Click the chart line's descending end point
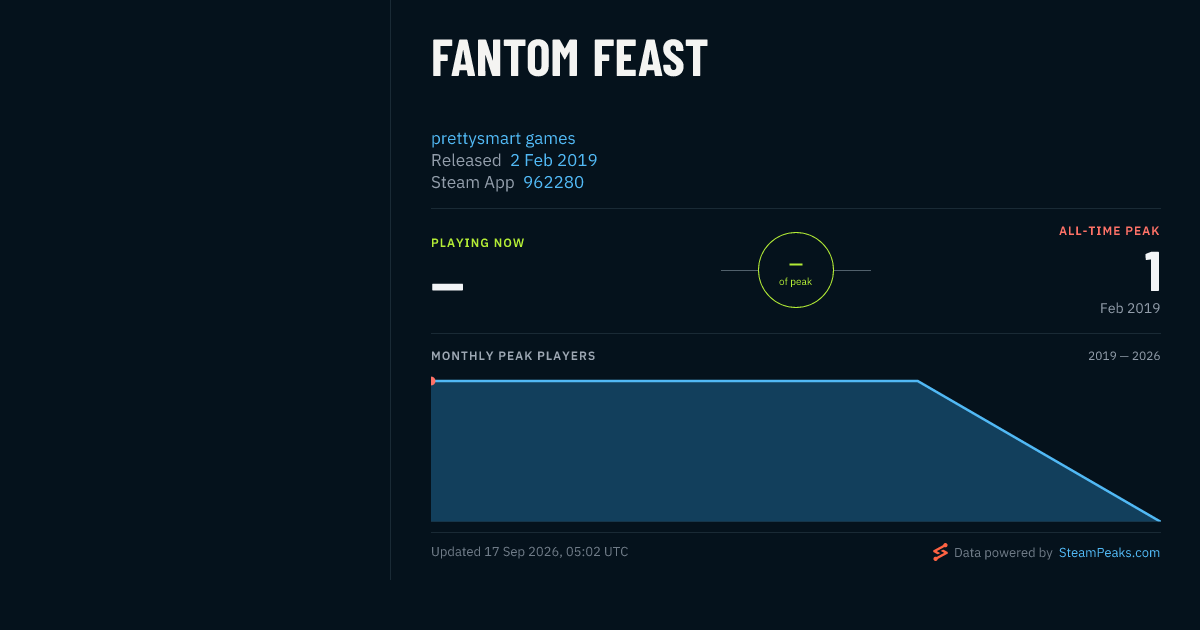The width and height of the screenshot is (1200, 630). tap(1159, 520)
